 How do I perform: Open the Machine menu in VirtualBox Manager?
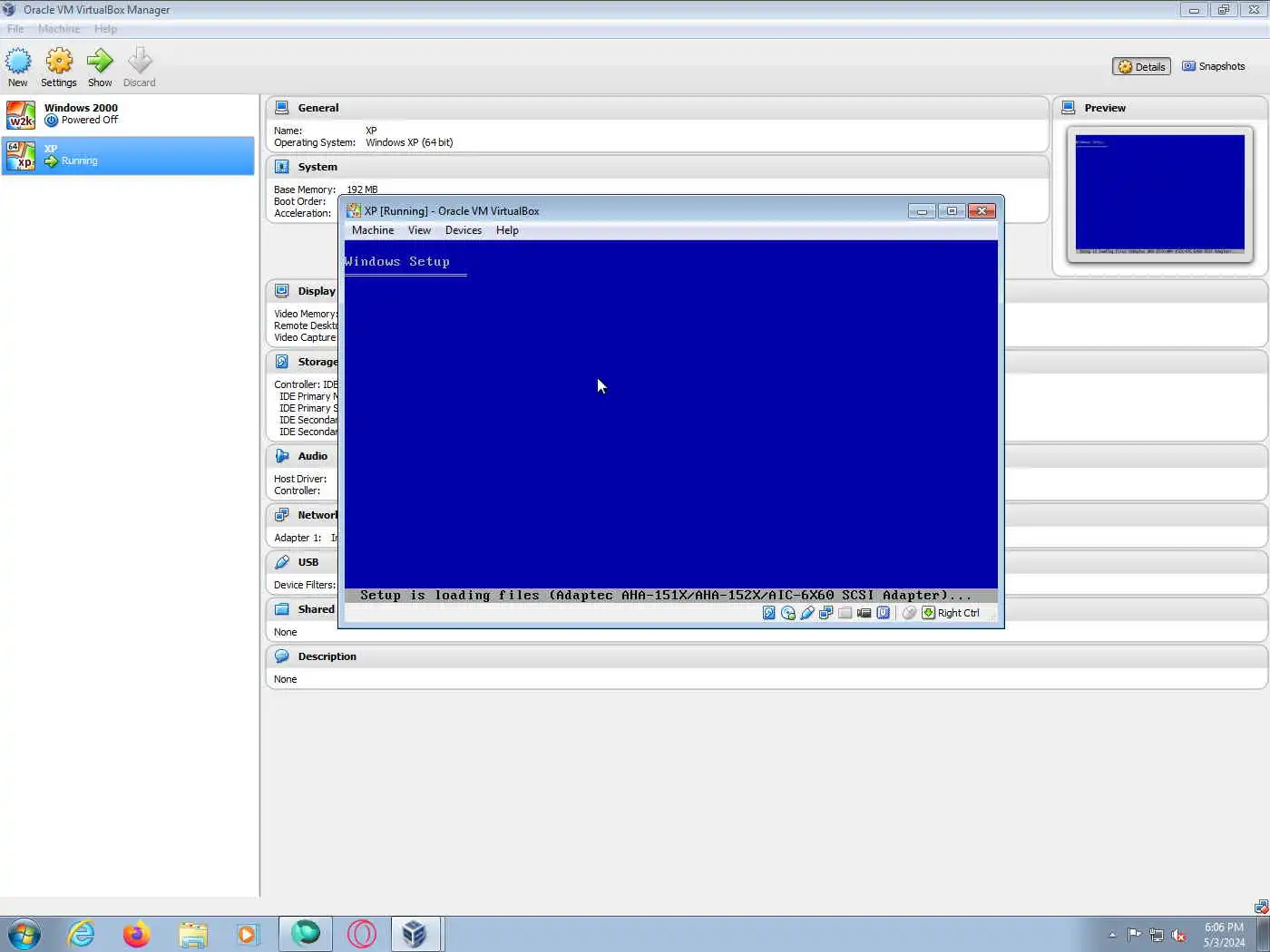[59, 29]
